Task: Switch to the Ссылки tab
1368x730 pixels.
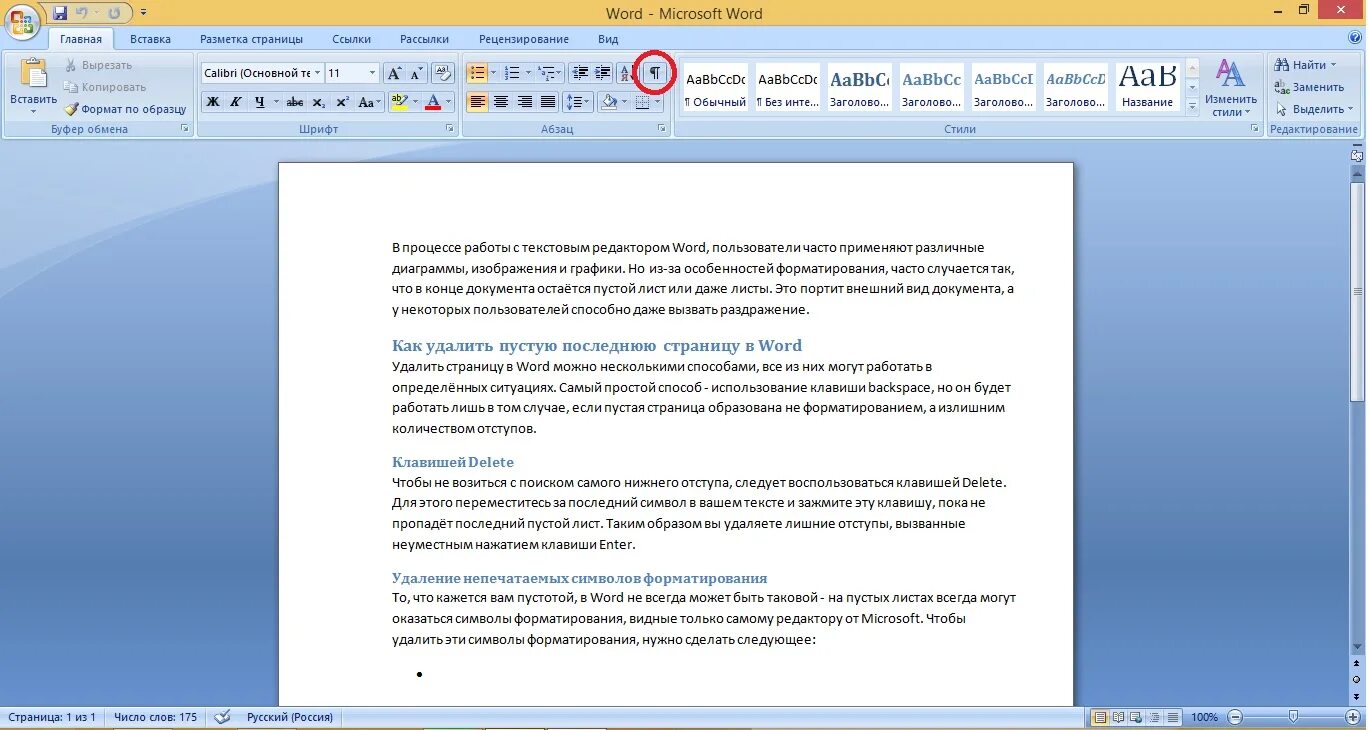Action: coord(352,39)
